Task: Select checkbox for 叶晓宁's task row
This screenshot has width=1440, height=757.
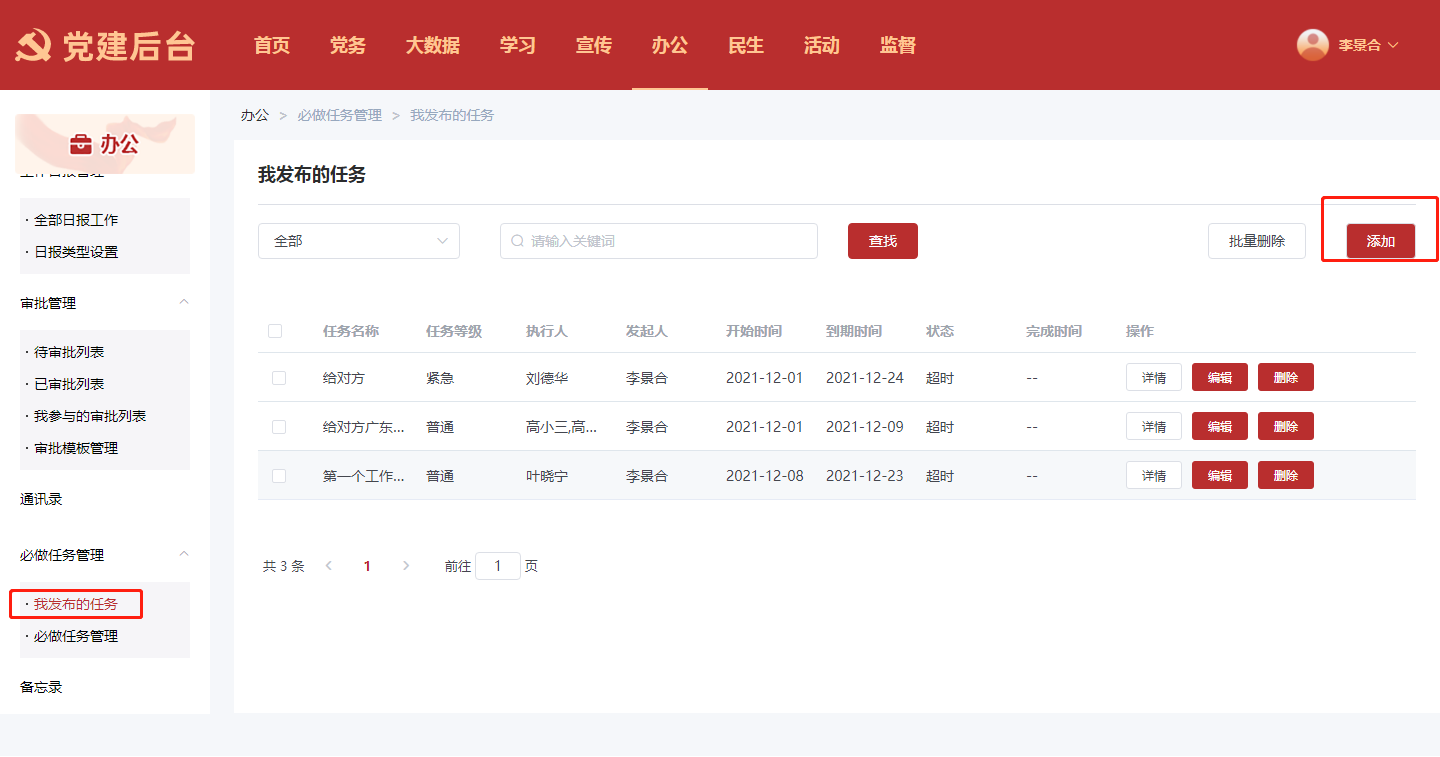Action: (x=279, y=476)
